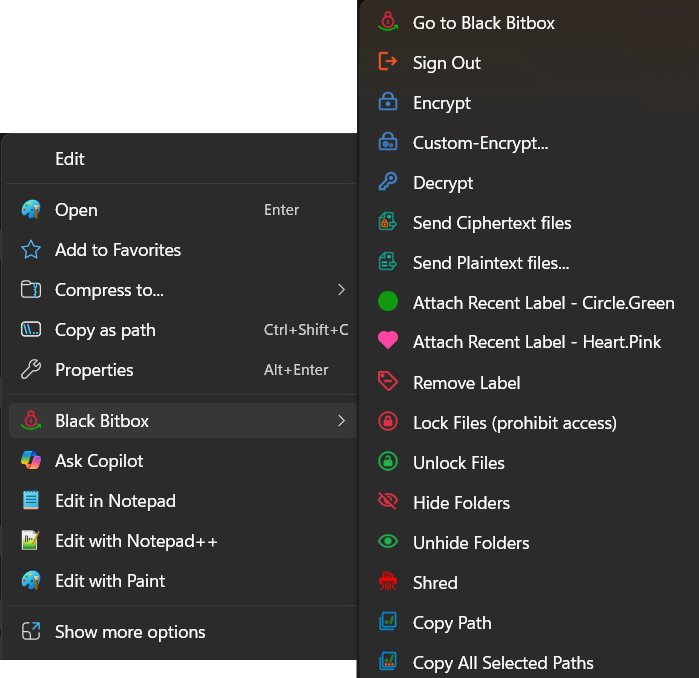The image size is (699, 678).
Task: Select Attach Recent Label - Heart.Pink
Action: point(537,342)
